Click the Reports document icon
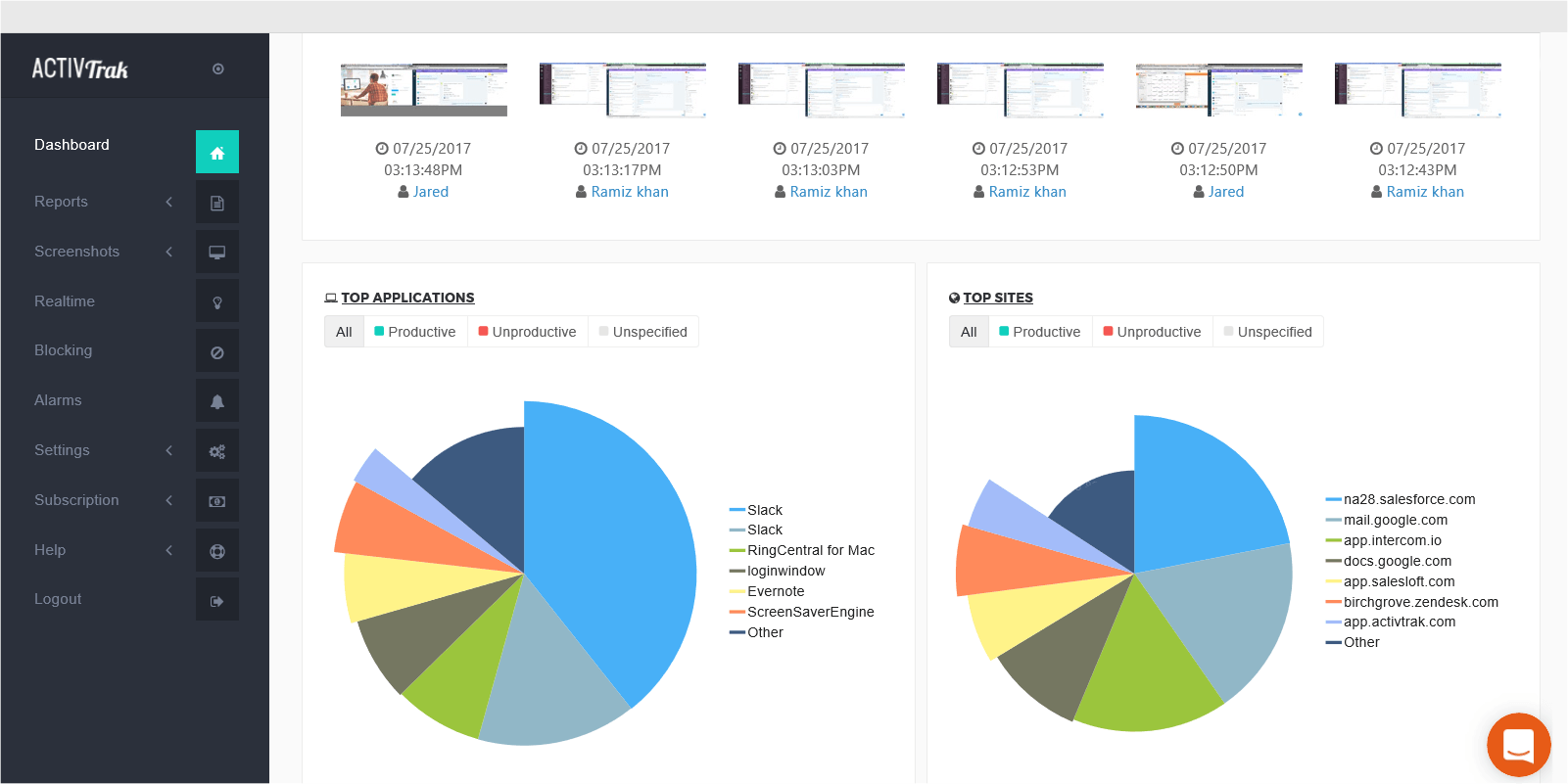Image resolution: width=1568 pixels, height=784 pixels. coord(217,203)
